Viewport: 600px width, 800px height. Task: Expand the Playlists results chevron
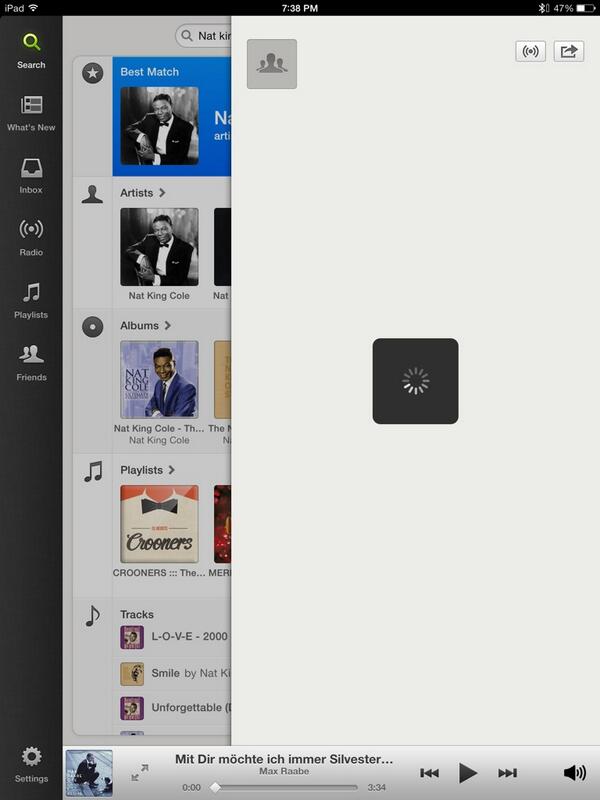(x=172, y=470)
